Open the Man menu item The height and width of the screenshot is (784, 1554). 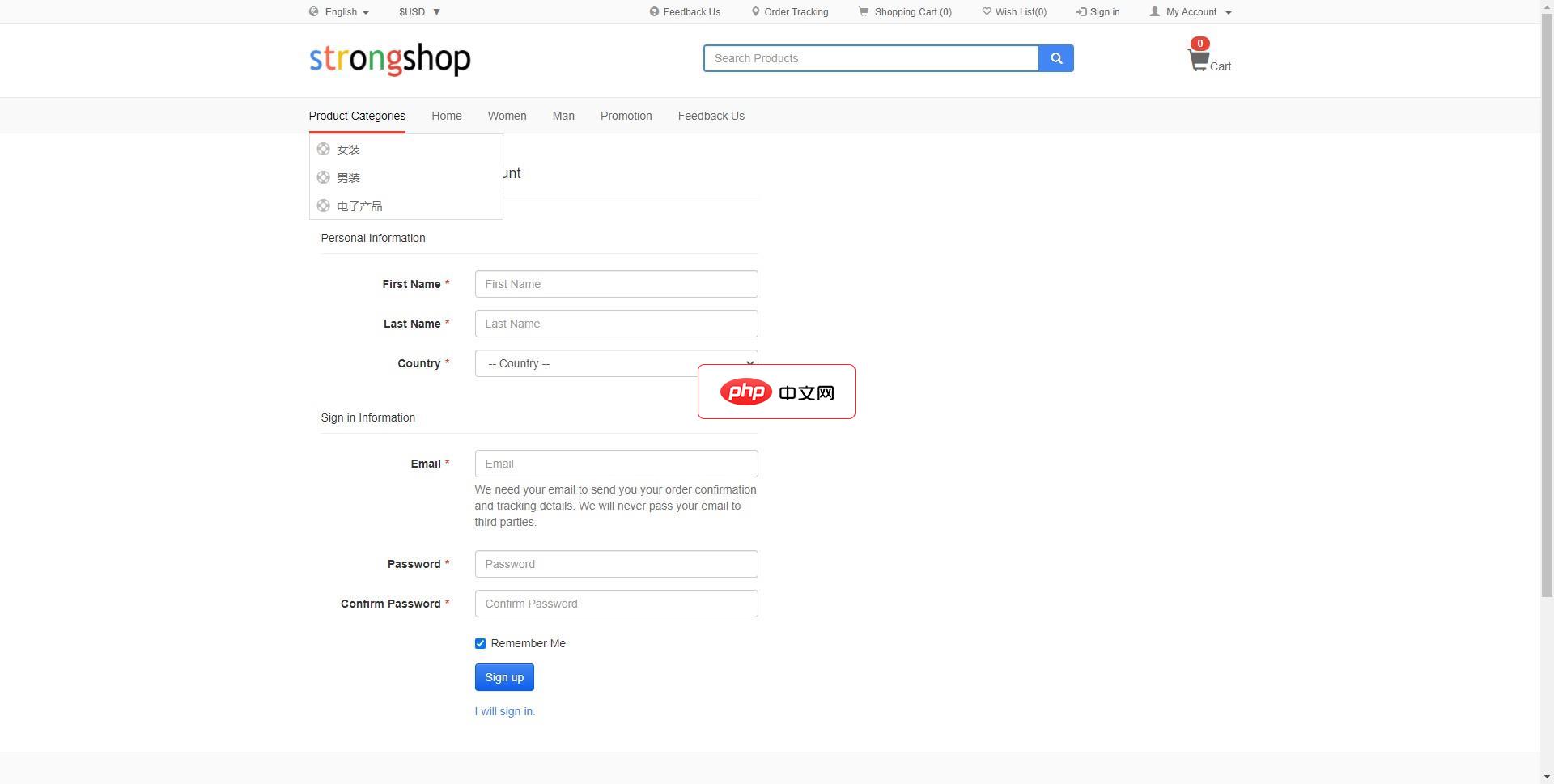point(563,116)
